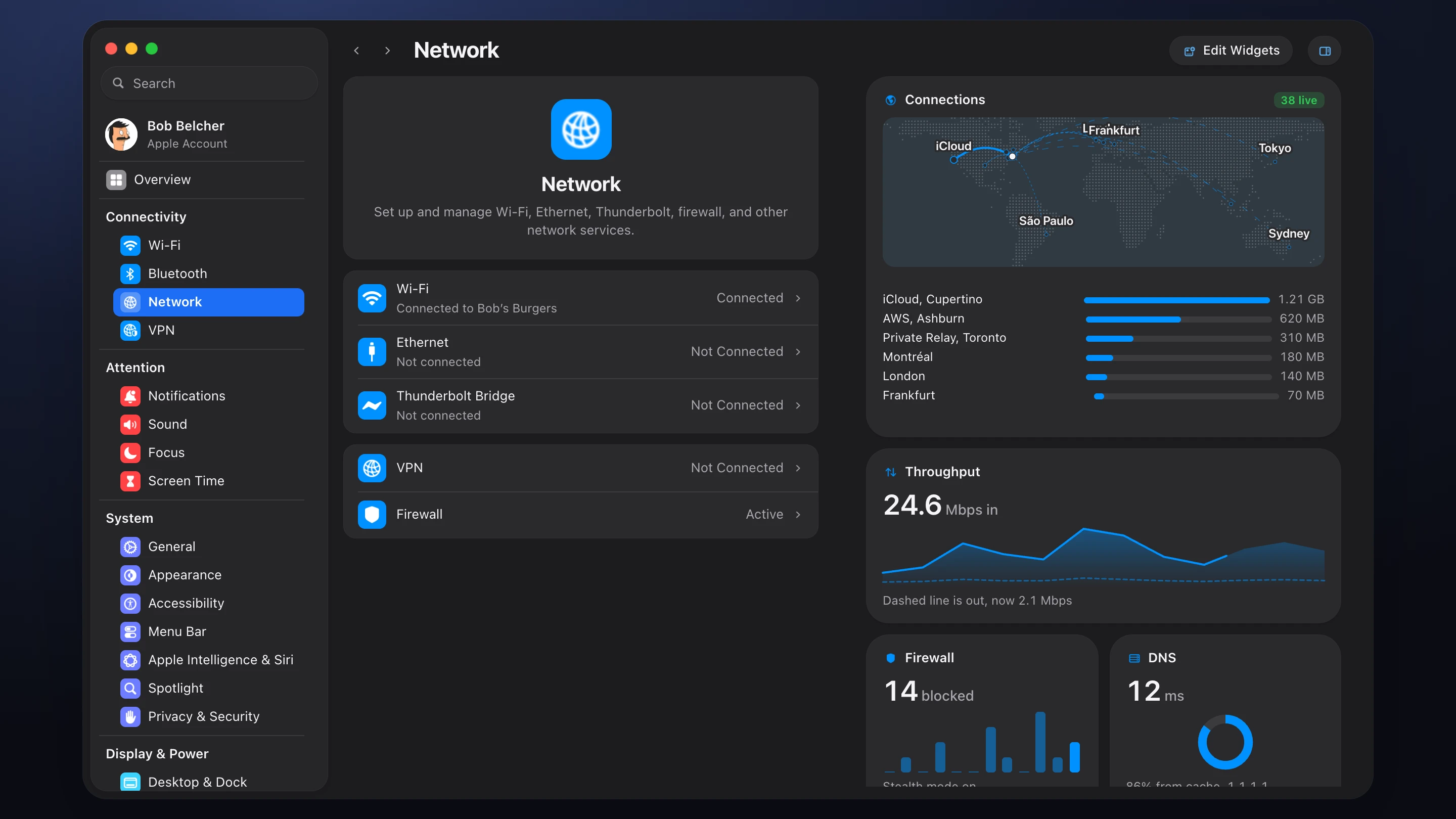Expand Ethernet row chevron

798,351
